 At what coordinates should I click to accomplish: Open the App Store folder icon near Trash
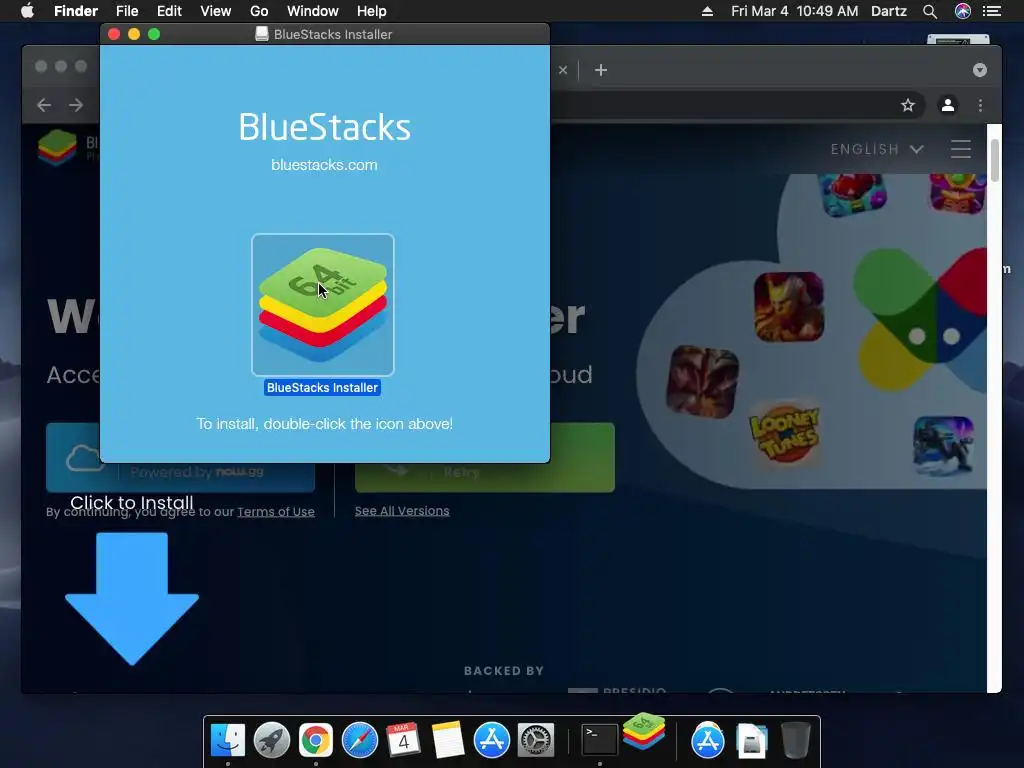coord(708,740)
